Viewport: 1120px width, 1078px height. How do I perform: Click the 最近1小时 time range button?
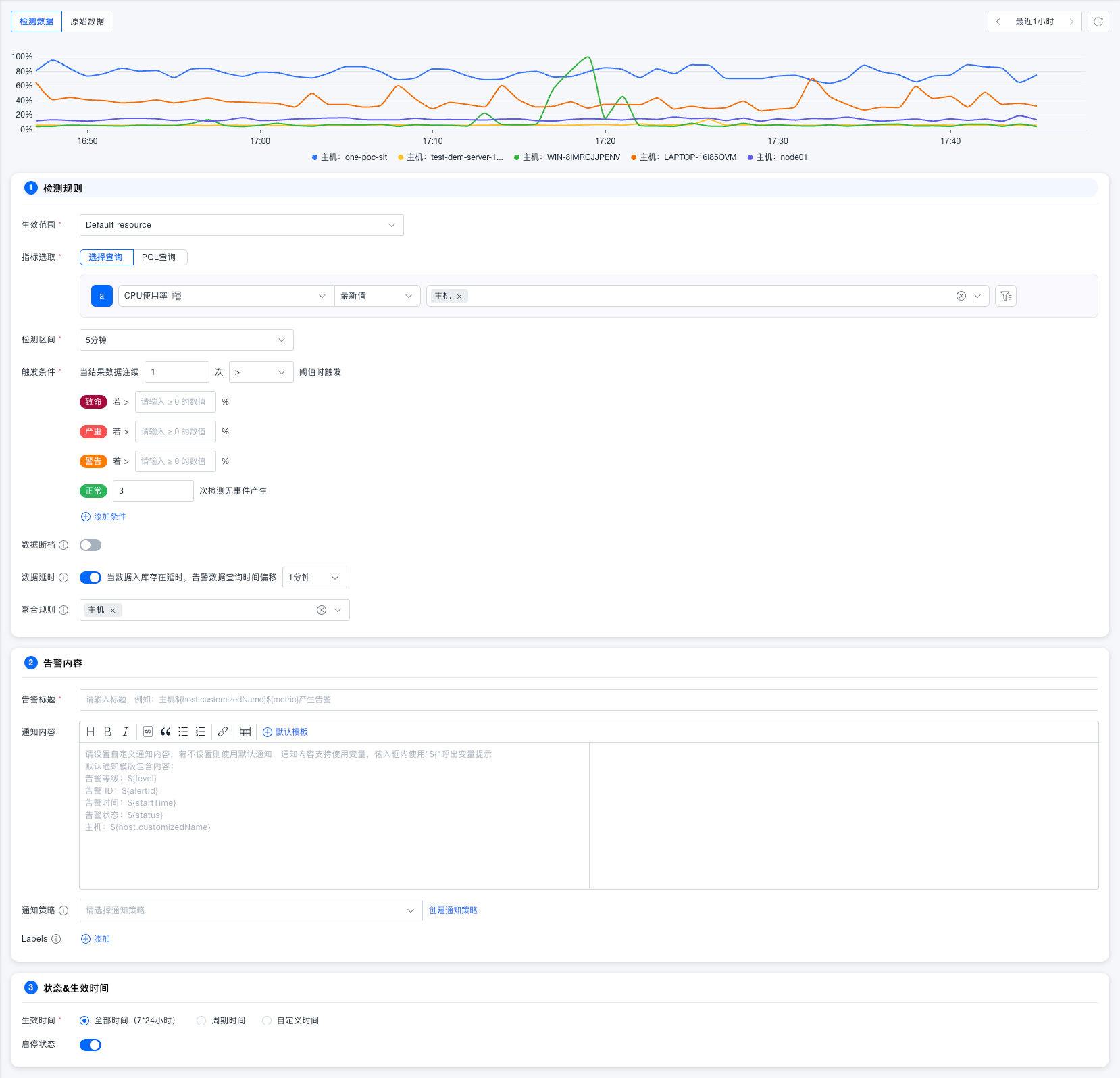(1035, 22)
